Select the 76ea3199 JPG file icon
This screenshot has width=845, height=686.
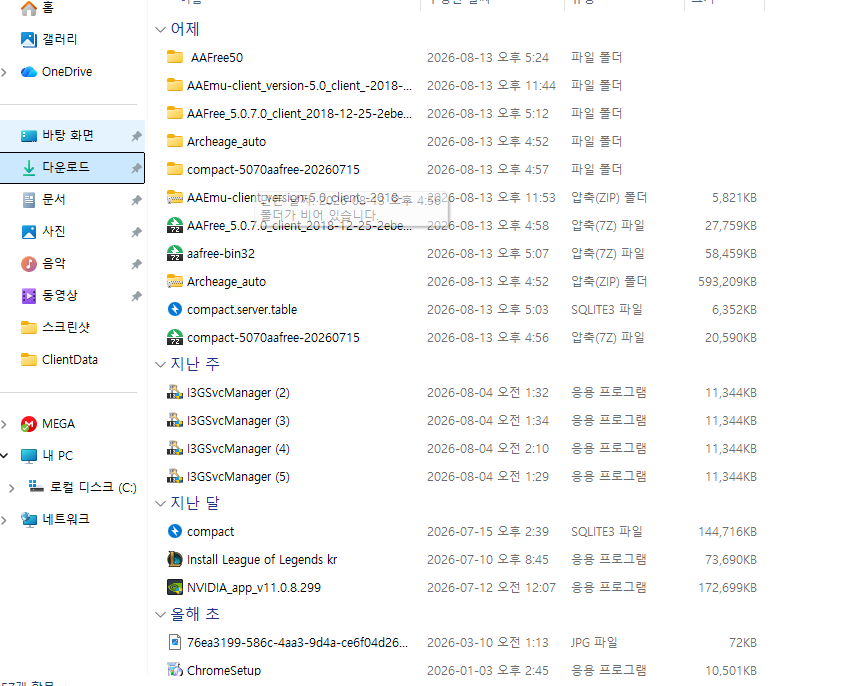175,642
